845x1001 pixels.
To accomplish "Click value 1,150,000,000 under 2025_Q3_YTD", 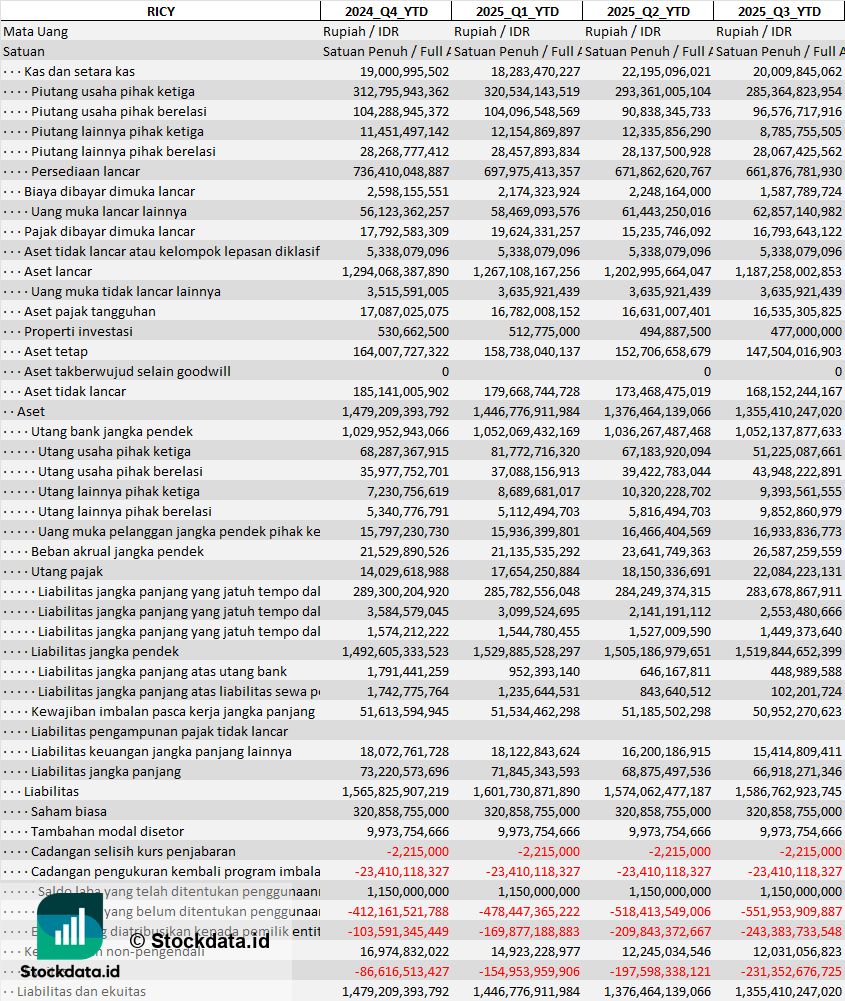I will [800, 891].
